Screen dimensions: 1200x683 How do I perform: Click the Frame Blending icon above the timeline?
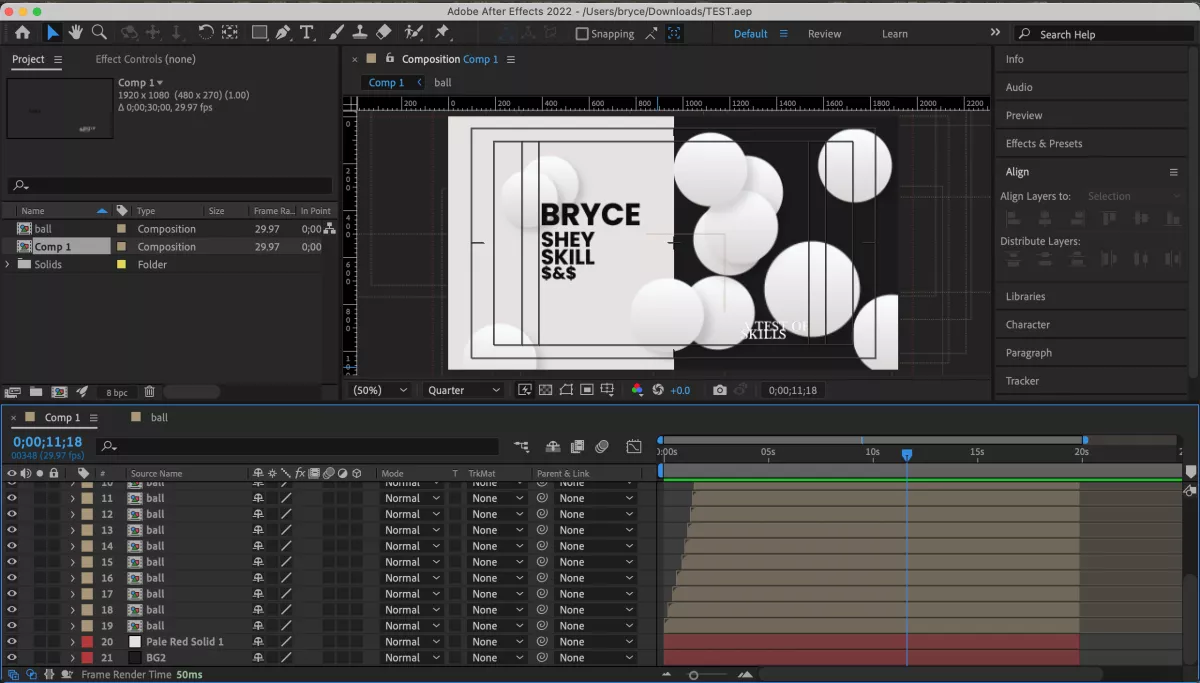(577, 446)
